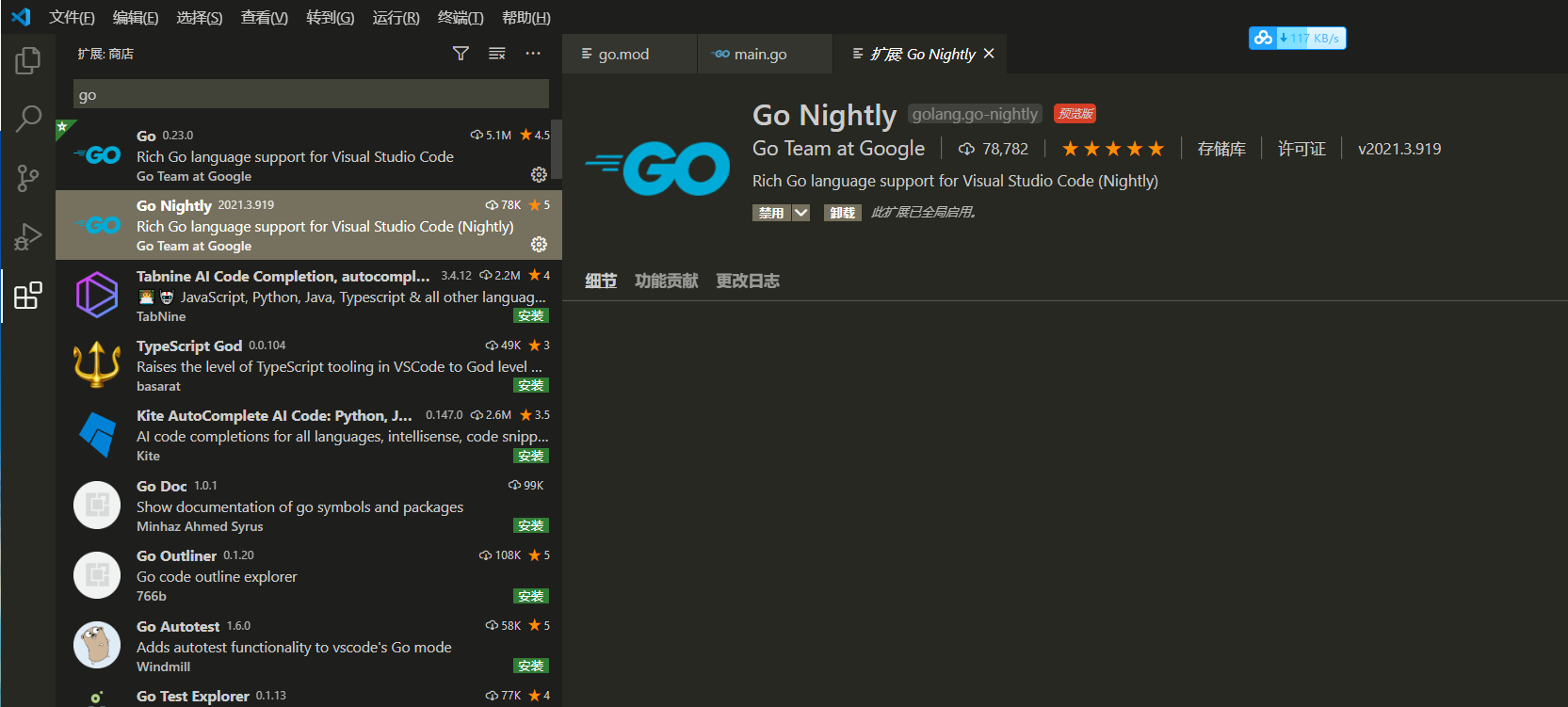The width and height of the screenshot is (1568, 707).
Task: Open the 功能贡献 tab
Action: 667,281
